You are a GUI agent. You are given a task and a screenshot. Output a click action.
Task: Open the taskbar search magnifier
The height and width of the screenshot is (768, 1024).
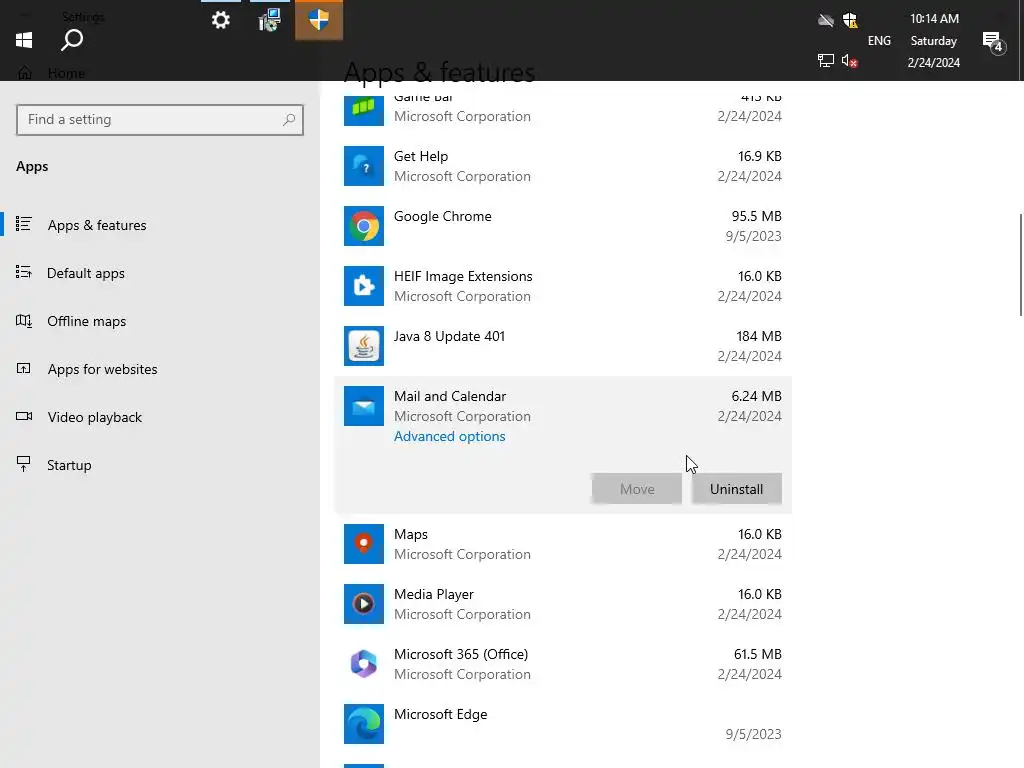[x=72, y=40]
